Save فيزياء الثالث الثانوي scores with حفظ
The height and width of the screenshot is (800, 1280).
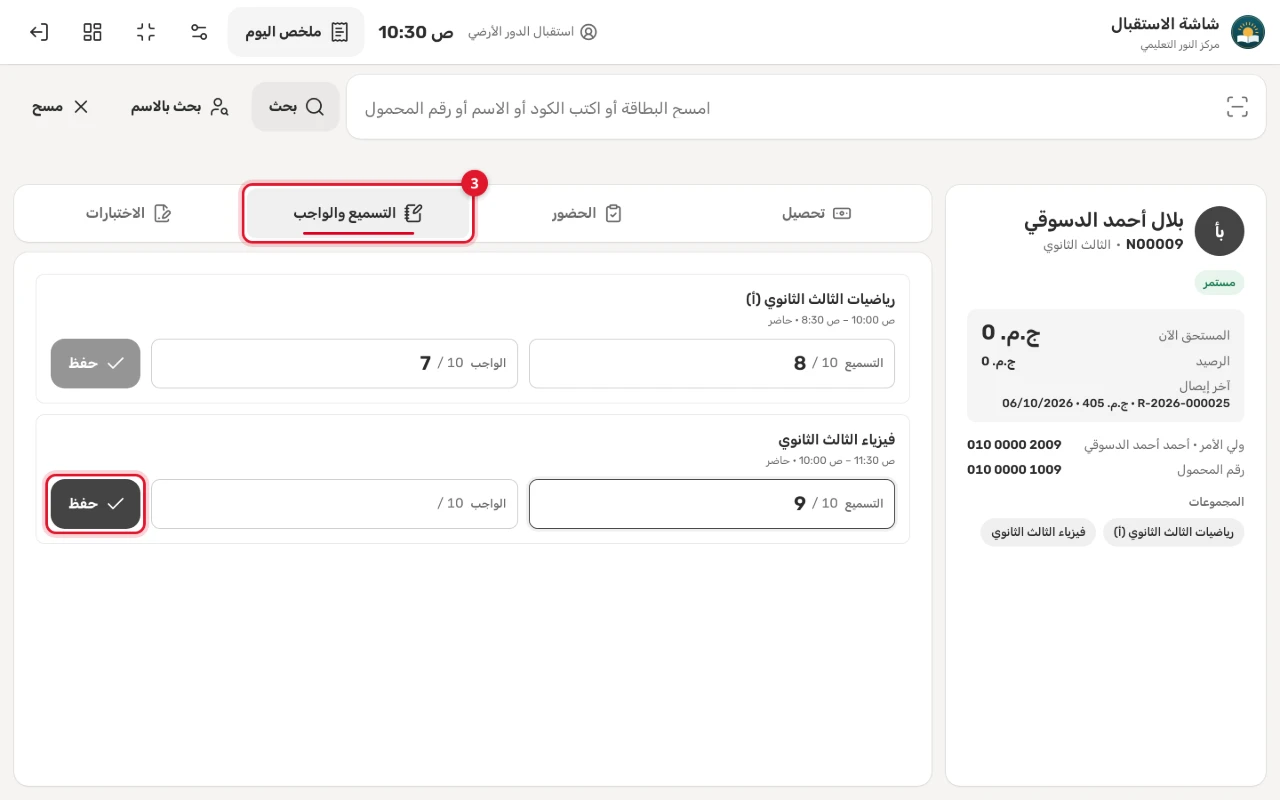96,503
